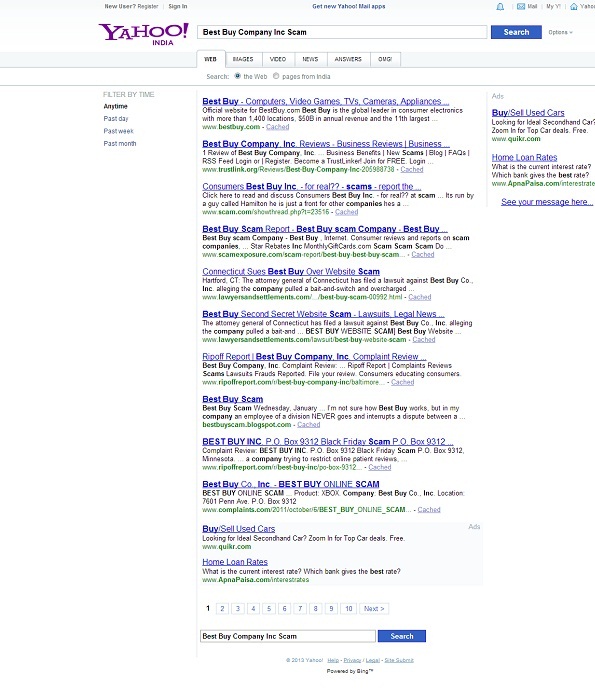Go to results page 2
Screen dimensions: 595x690
(x=222, y=609)
